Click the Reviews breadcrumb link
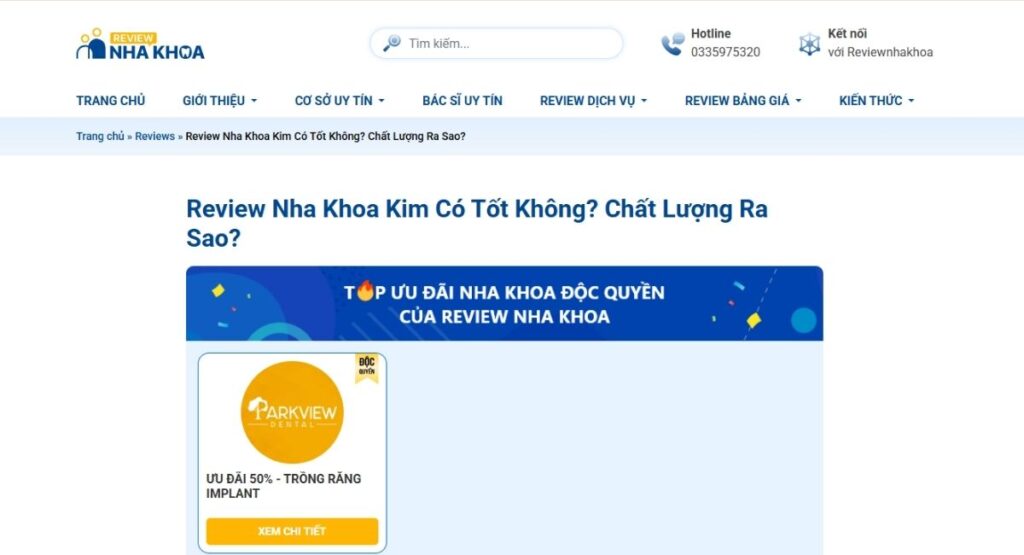This screenshot has height=555, width=1024. [x=155, y=136]
